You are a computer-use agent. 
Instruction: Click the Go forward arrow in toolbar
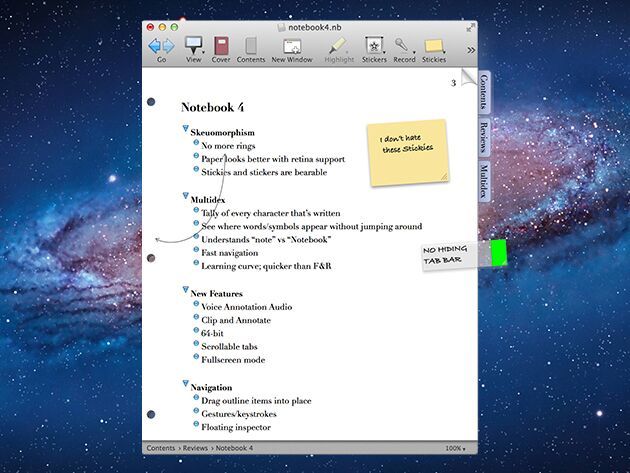click(168, 46)
